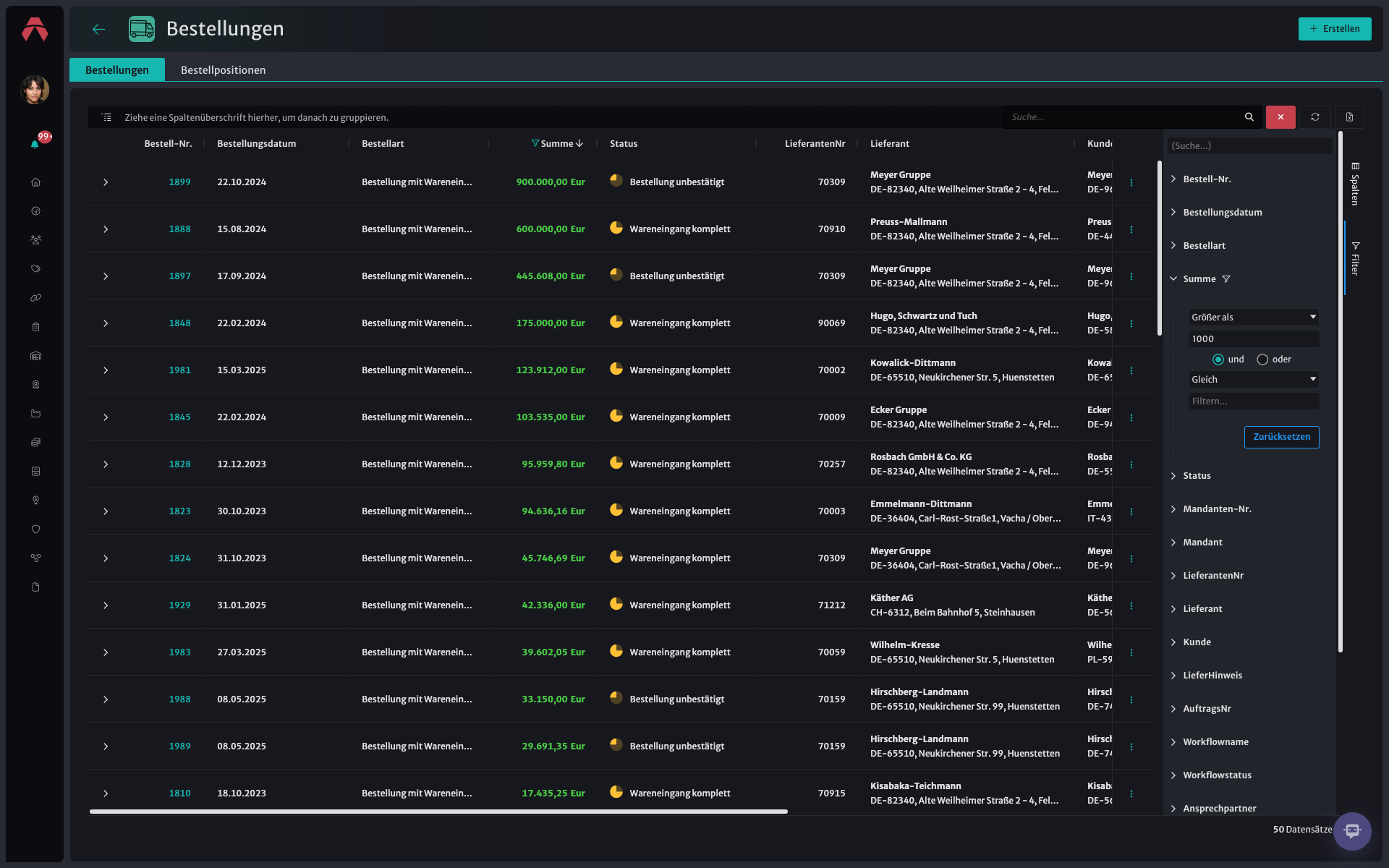The image size is (1389, 868).
Task: Click the back arrow next to Bestellungen
Action: click(x=99, y=29)
